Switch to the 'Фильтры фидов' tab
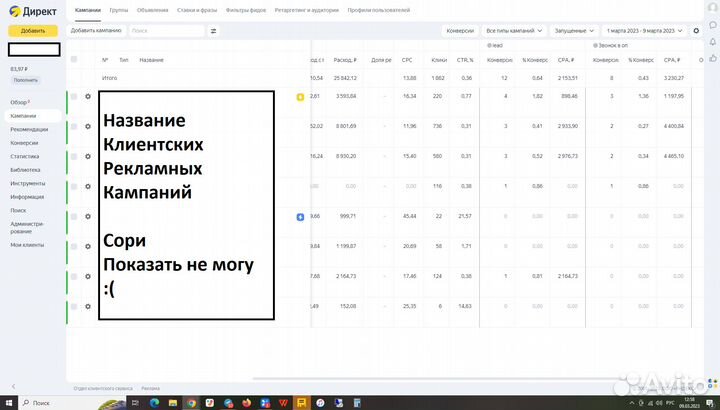 coord(246,10)
